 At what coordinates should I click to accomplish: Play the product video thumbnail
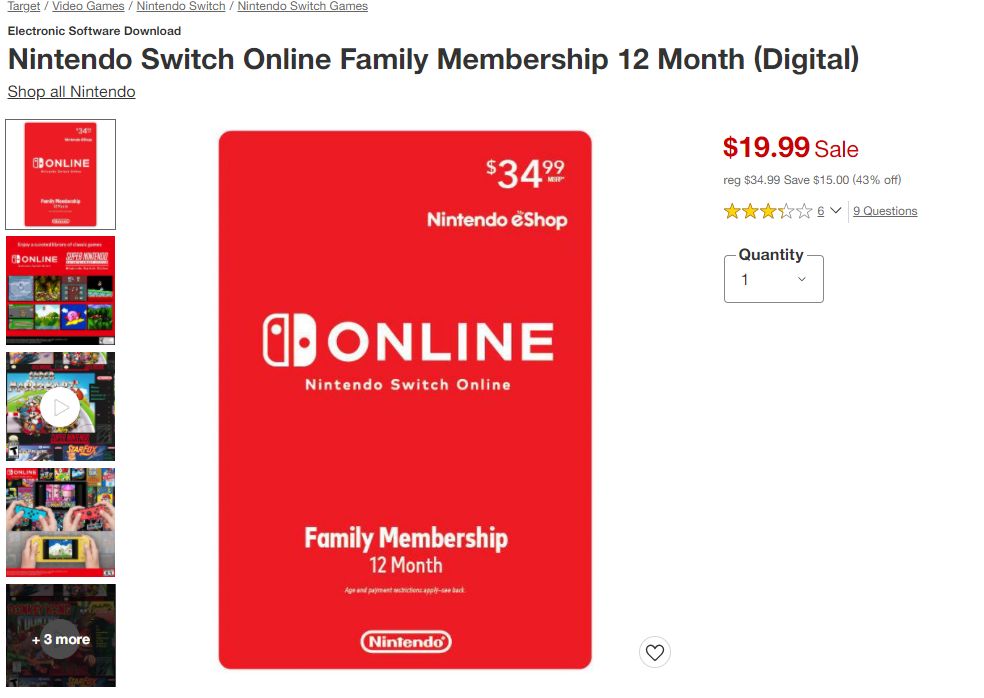[60, 407]
